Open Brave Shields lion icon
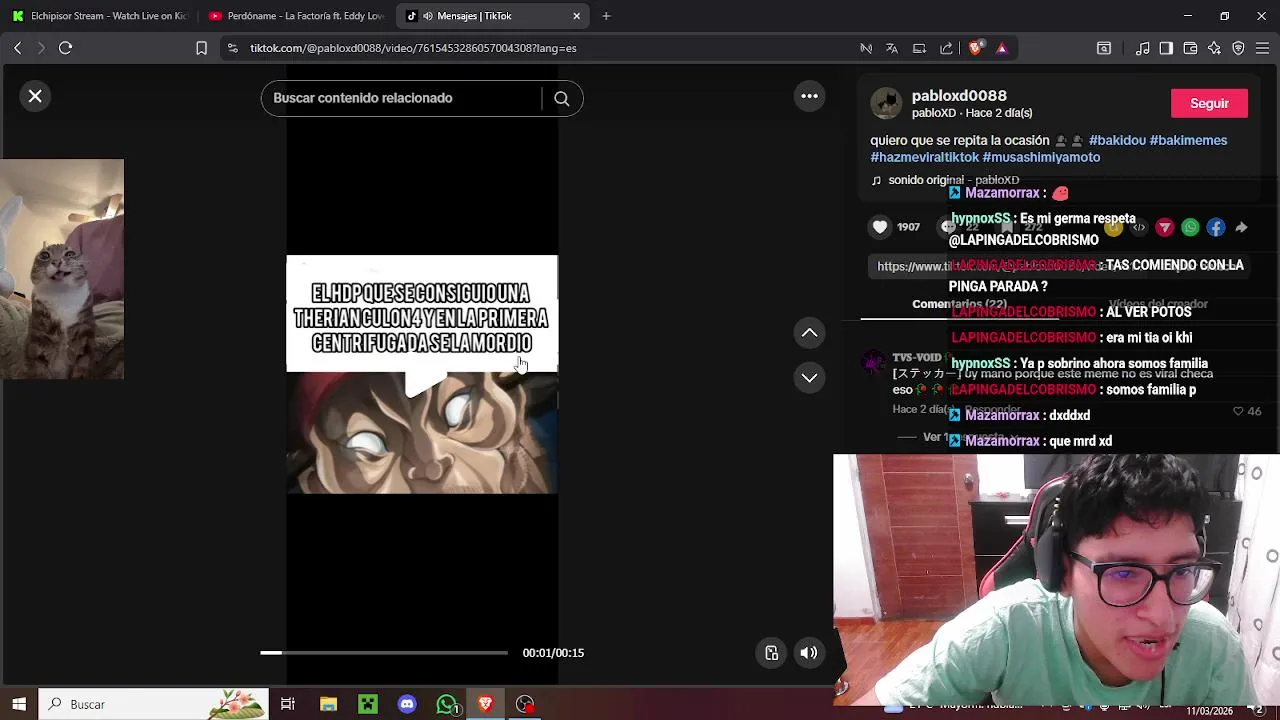This screenshot has height=720, width=1280. tap(975, 48)
